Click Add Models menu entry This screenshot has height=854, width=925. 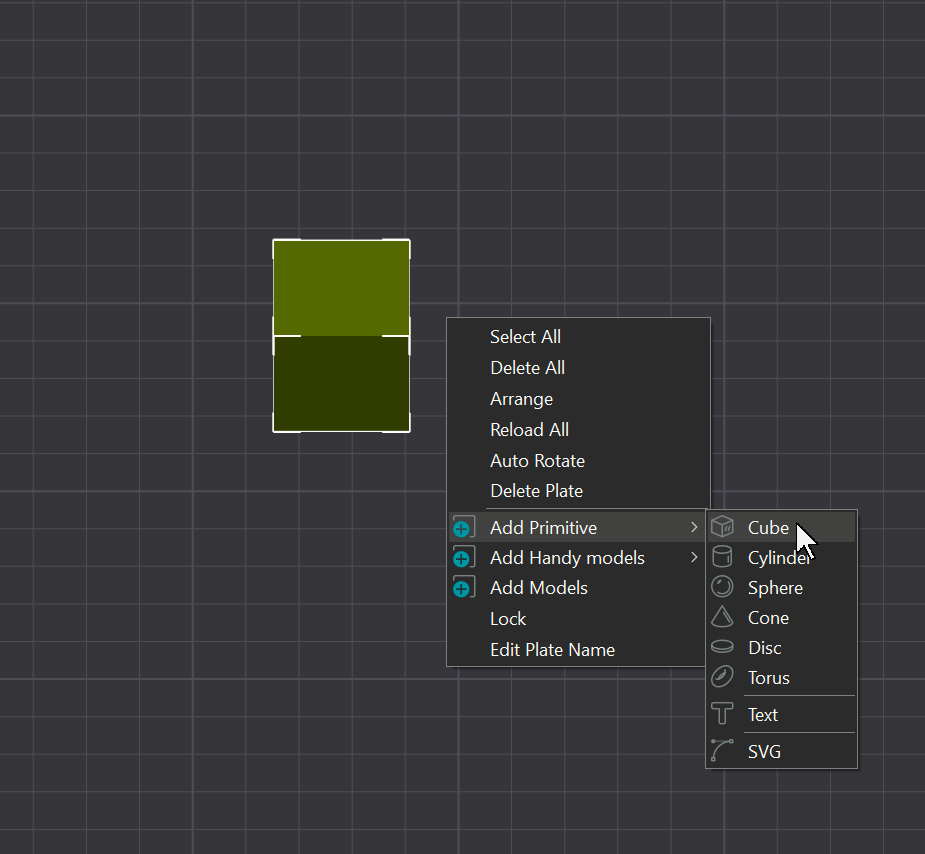pos(578,587)
